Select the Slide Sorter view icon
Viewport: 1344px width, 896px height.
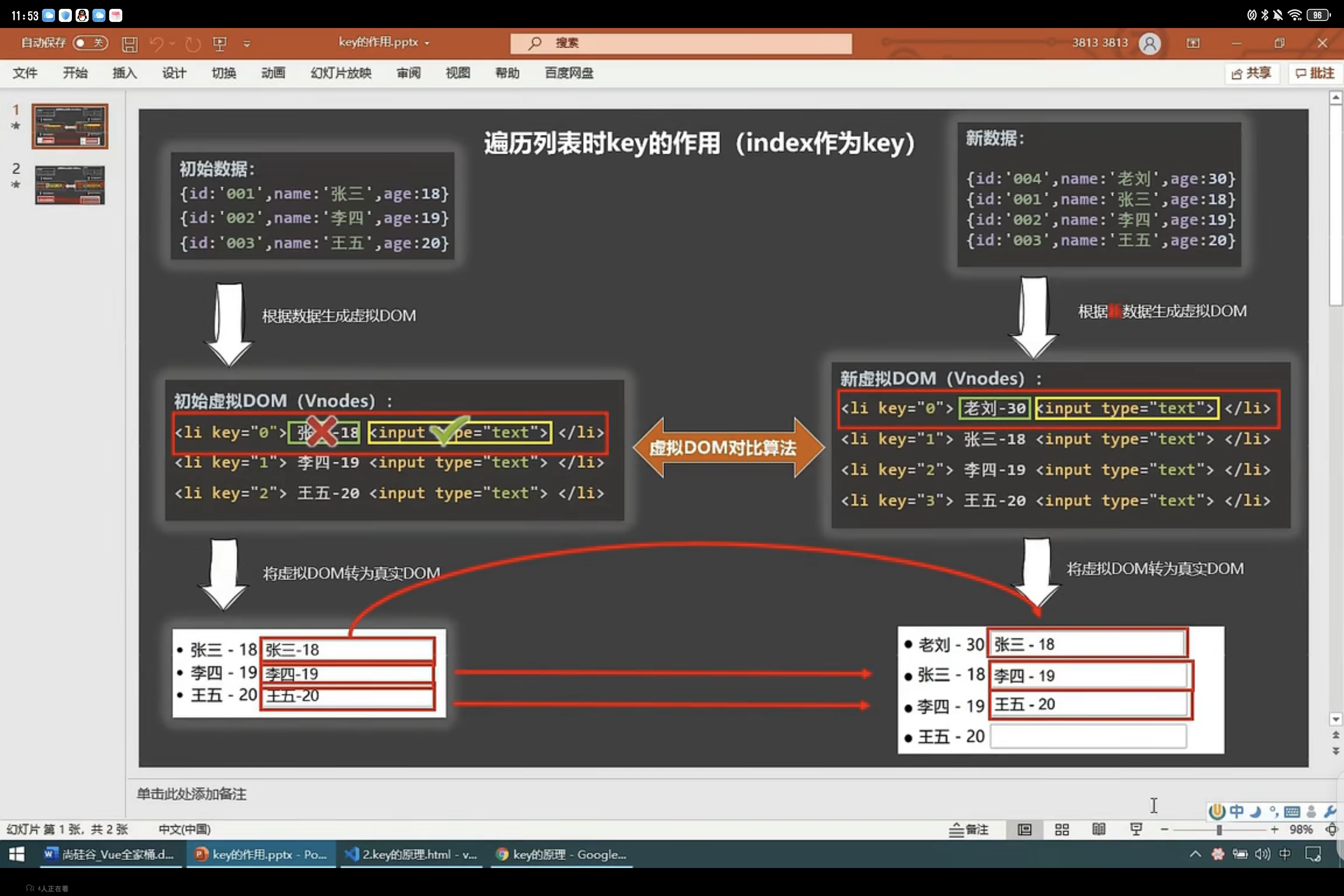pyautogui.click(x=1062, y=829)
